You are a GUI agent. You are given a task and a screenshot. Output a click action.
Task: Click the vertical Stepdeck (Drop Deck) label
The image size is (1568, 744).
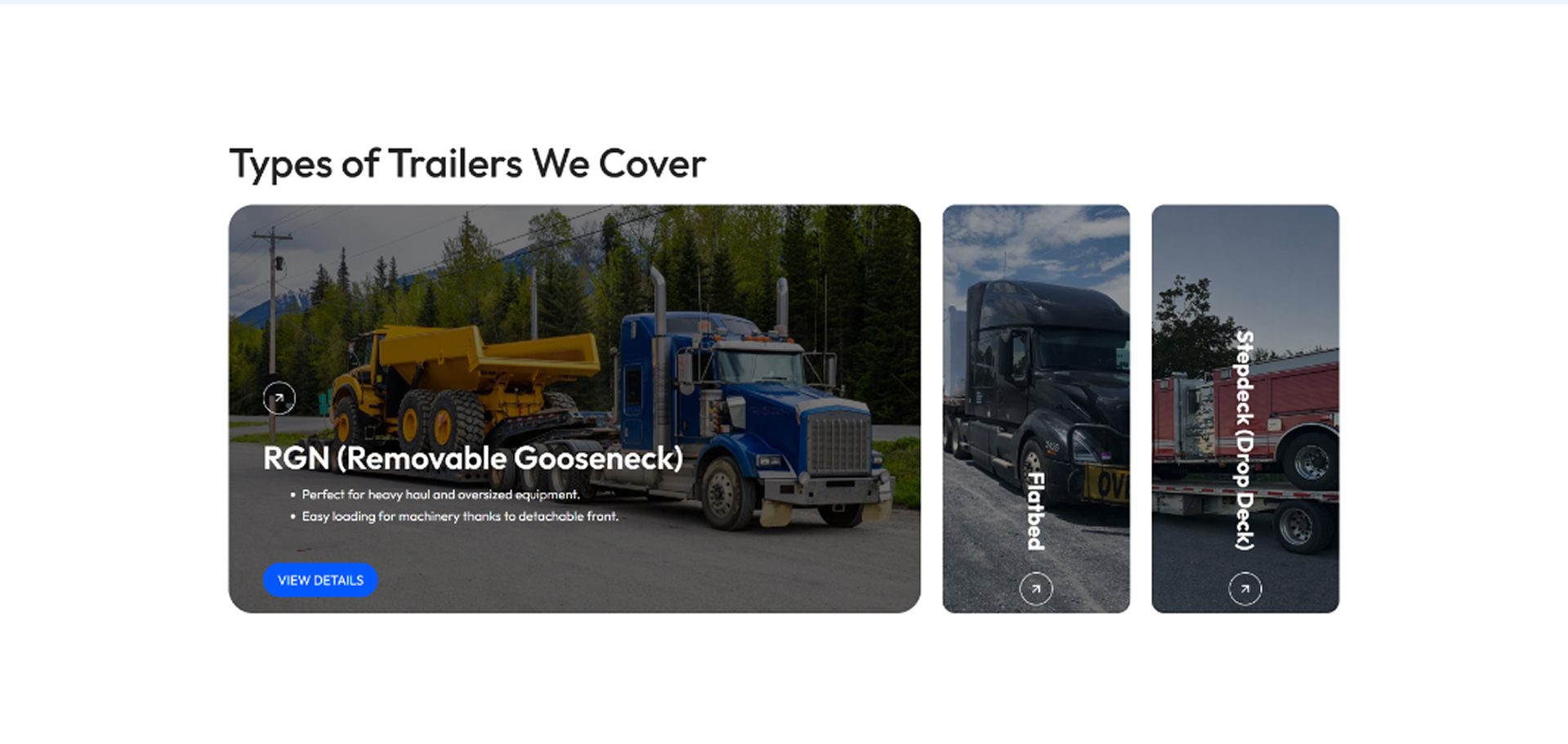click(x=1244, y=440)
